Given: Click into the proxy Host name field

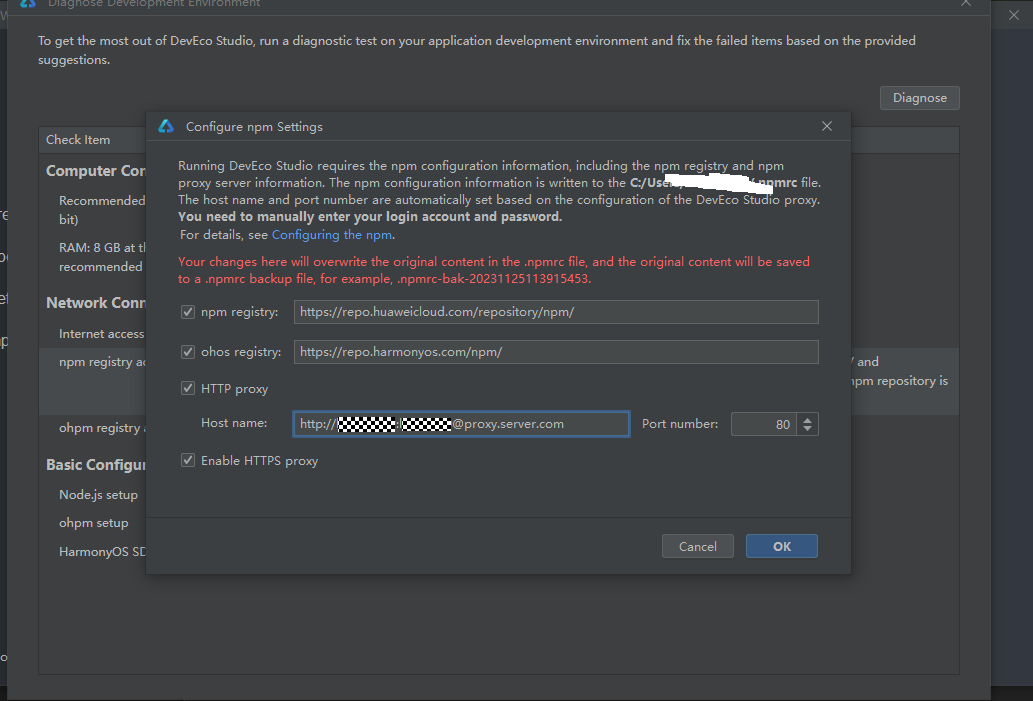Looking at the screenshot, I should click(461, 424).
